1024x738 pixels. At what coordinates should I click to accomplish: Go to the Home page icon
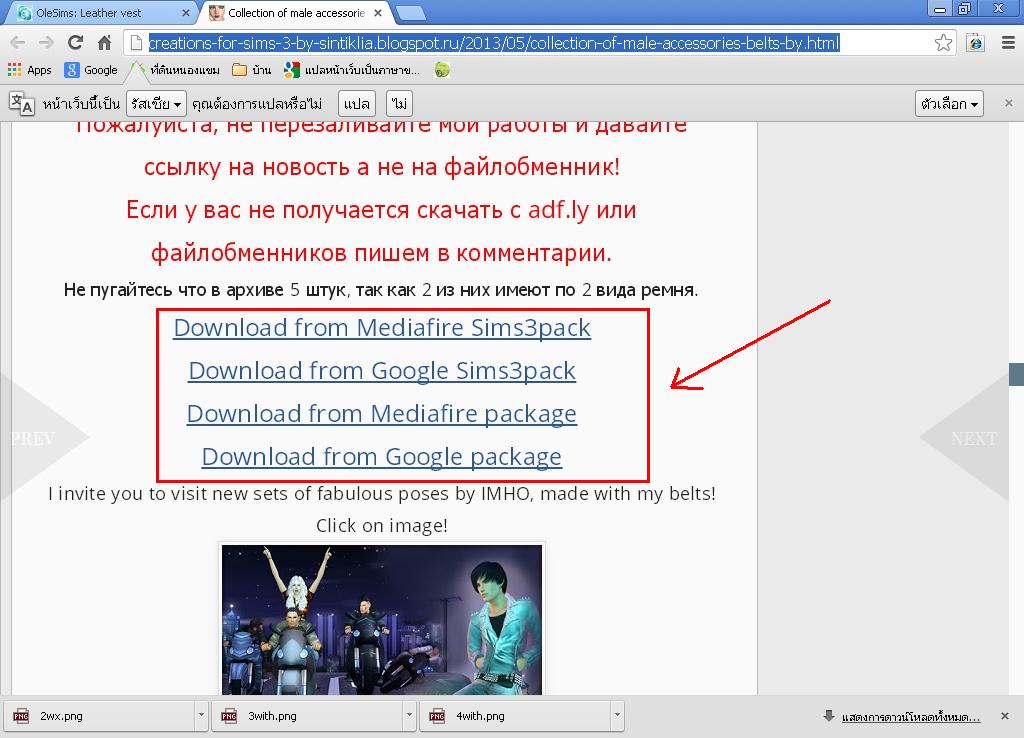[104, 43]
